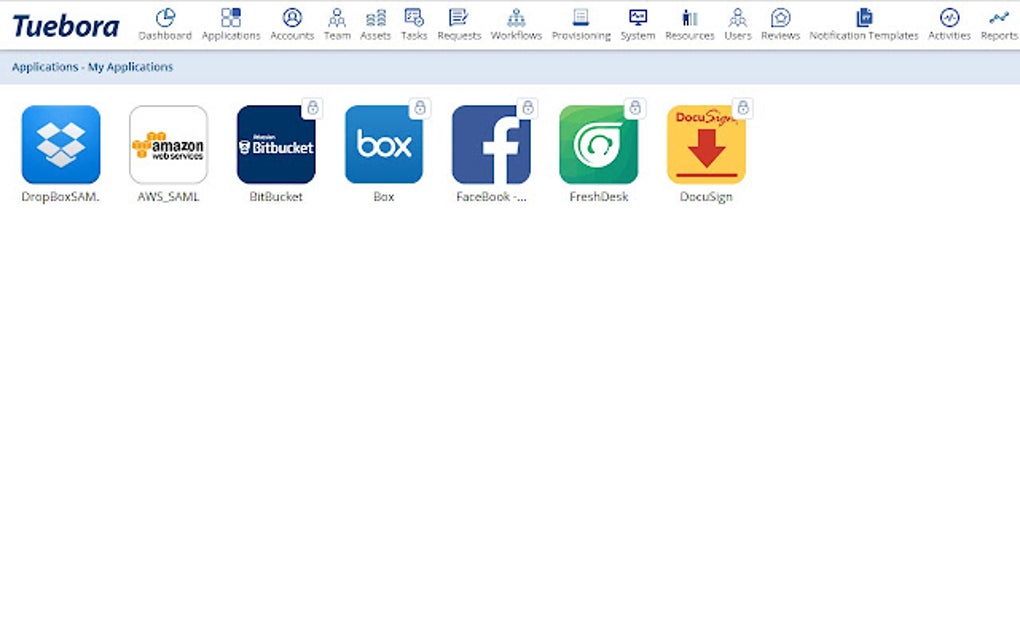Click the lock icon on FreshDesk tile
1020x638 pixels.
[636, 108]
